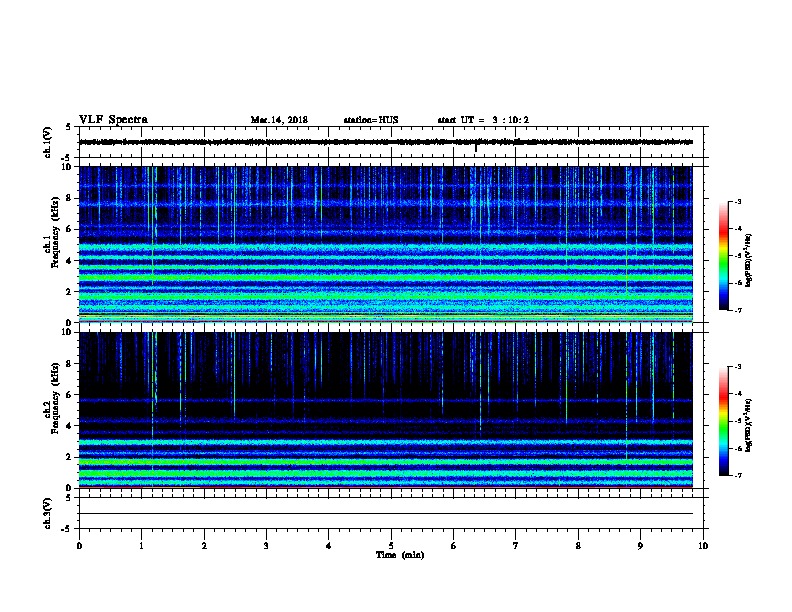This screenshot has height=612, width=792.
Task: Click the time axis tick label "1"
Action: [x=141, y=546]
